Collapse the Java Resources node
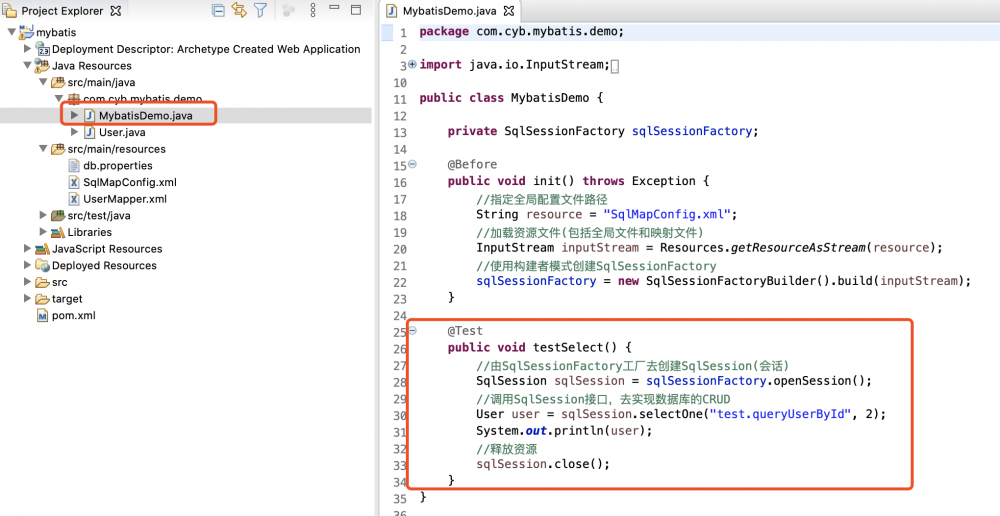Viewport: 1000px width, 516px height. [x=27, y=64]
